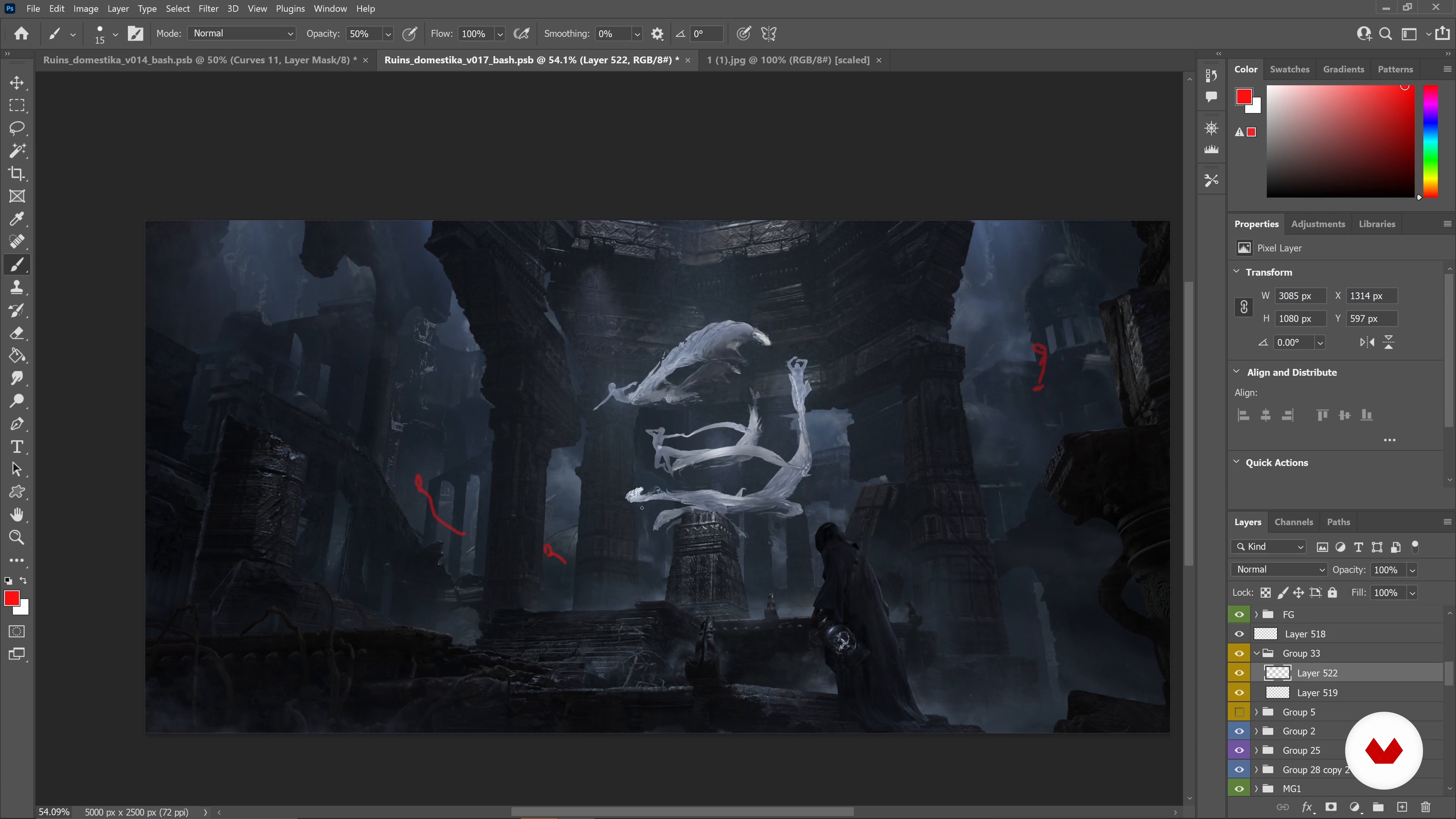
Task: Collapse the Group 33 folder
Action: pyautogui.click(x=1257, y=653)
